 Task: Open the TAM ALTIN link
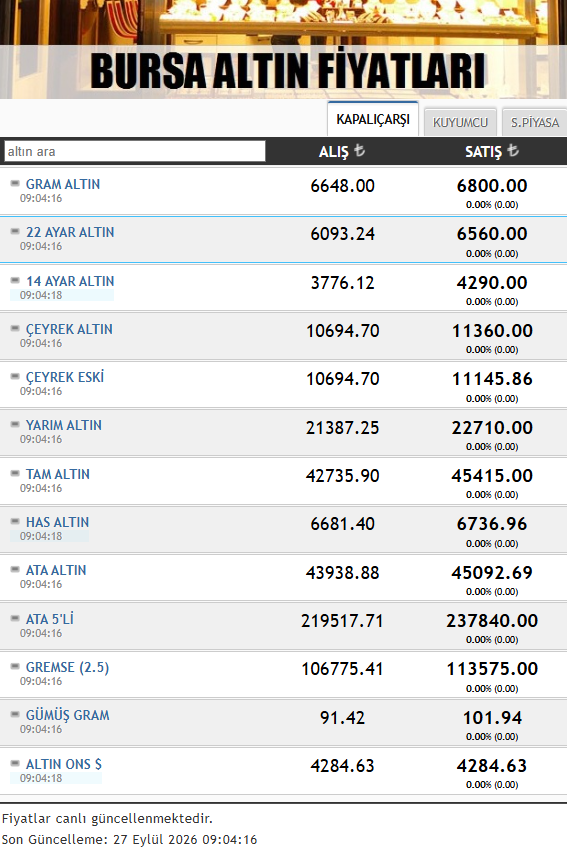58,474
